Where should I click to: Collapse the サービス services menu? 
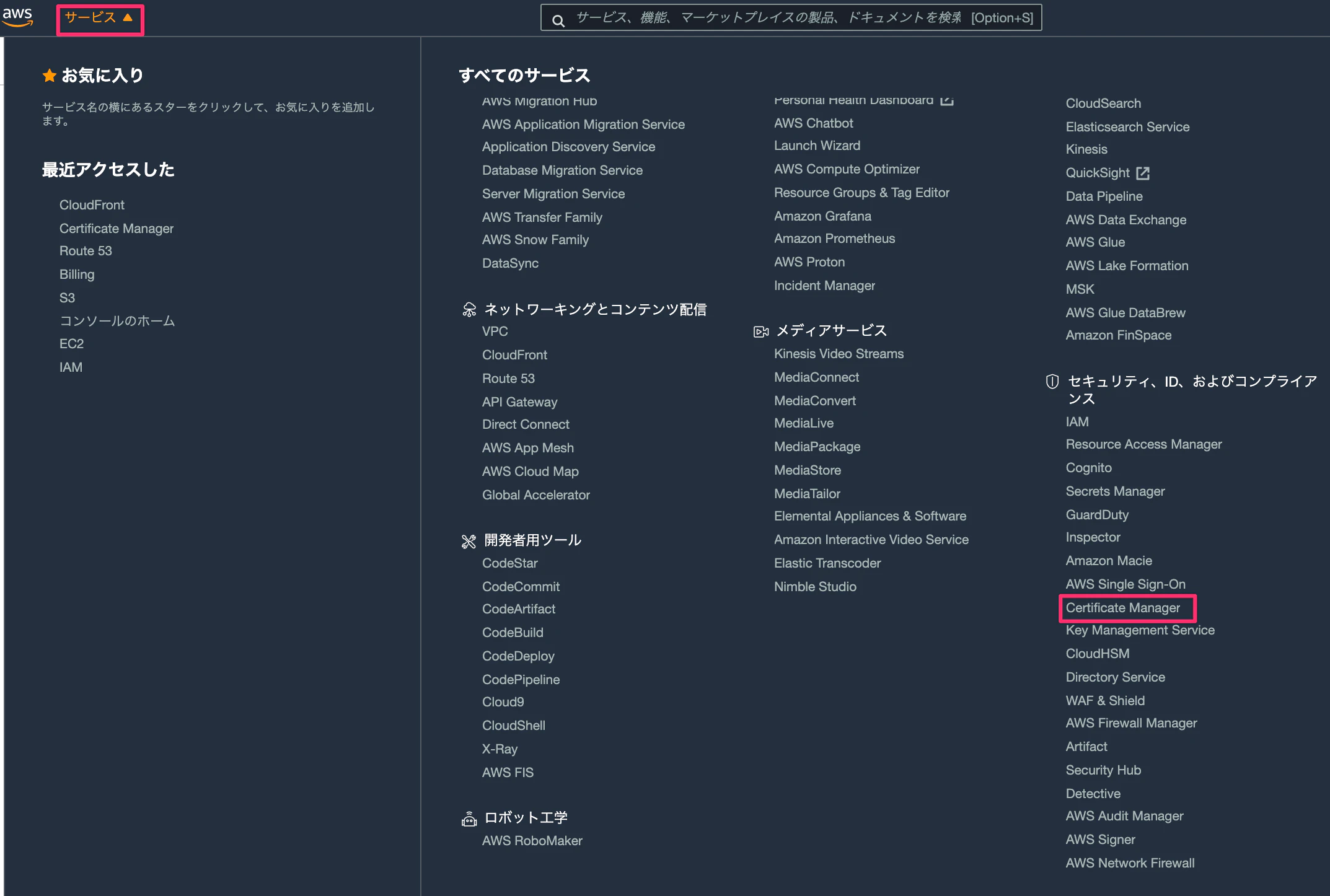(99, 18)
